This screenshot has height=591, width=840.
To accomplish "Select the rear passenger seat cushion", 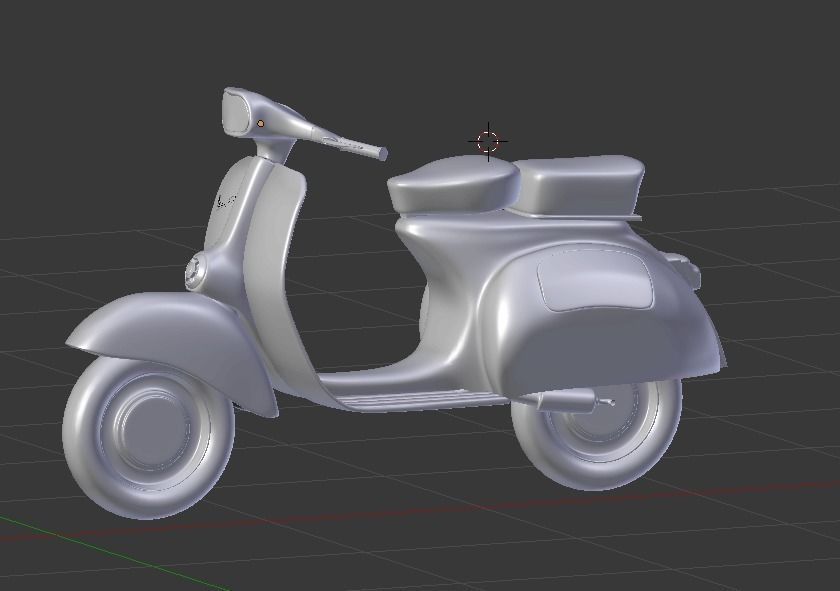I will pyautogui.click(x=580, y=184).
